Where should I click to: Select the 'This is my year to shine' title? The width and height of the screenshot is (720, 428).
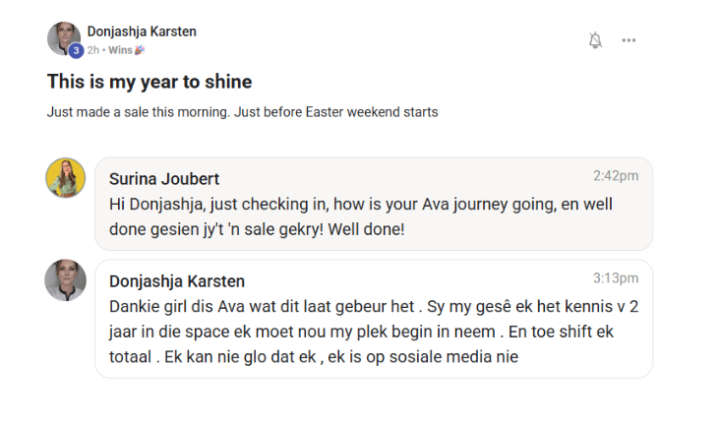pyautogui.click(x=150, y=82)
